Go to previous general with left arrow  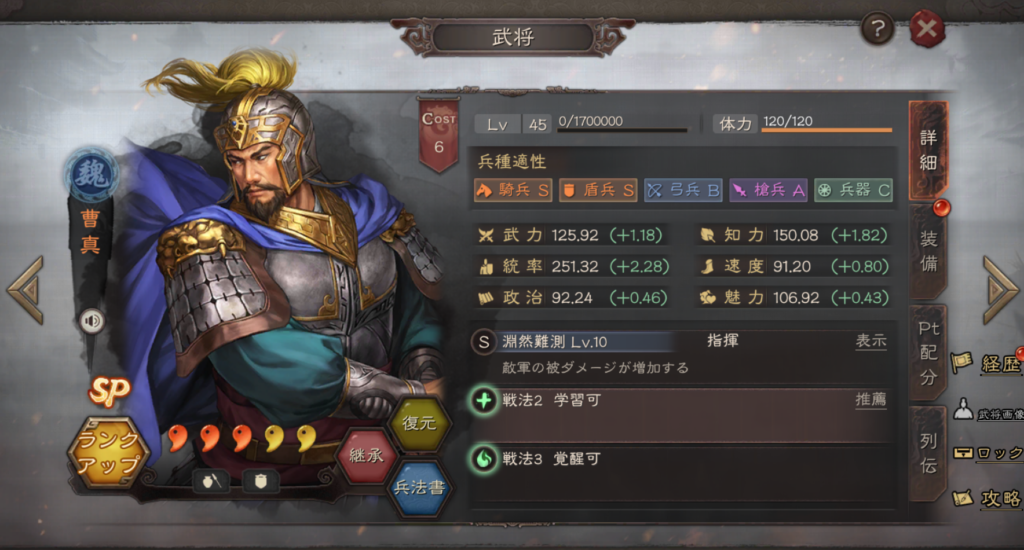[26, 289]
